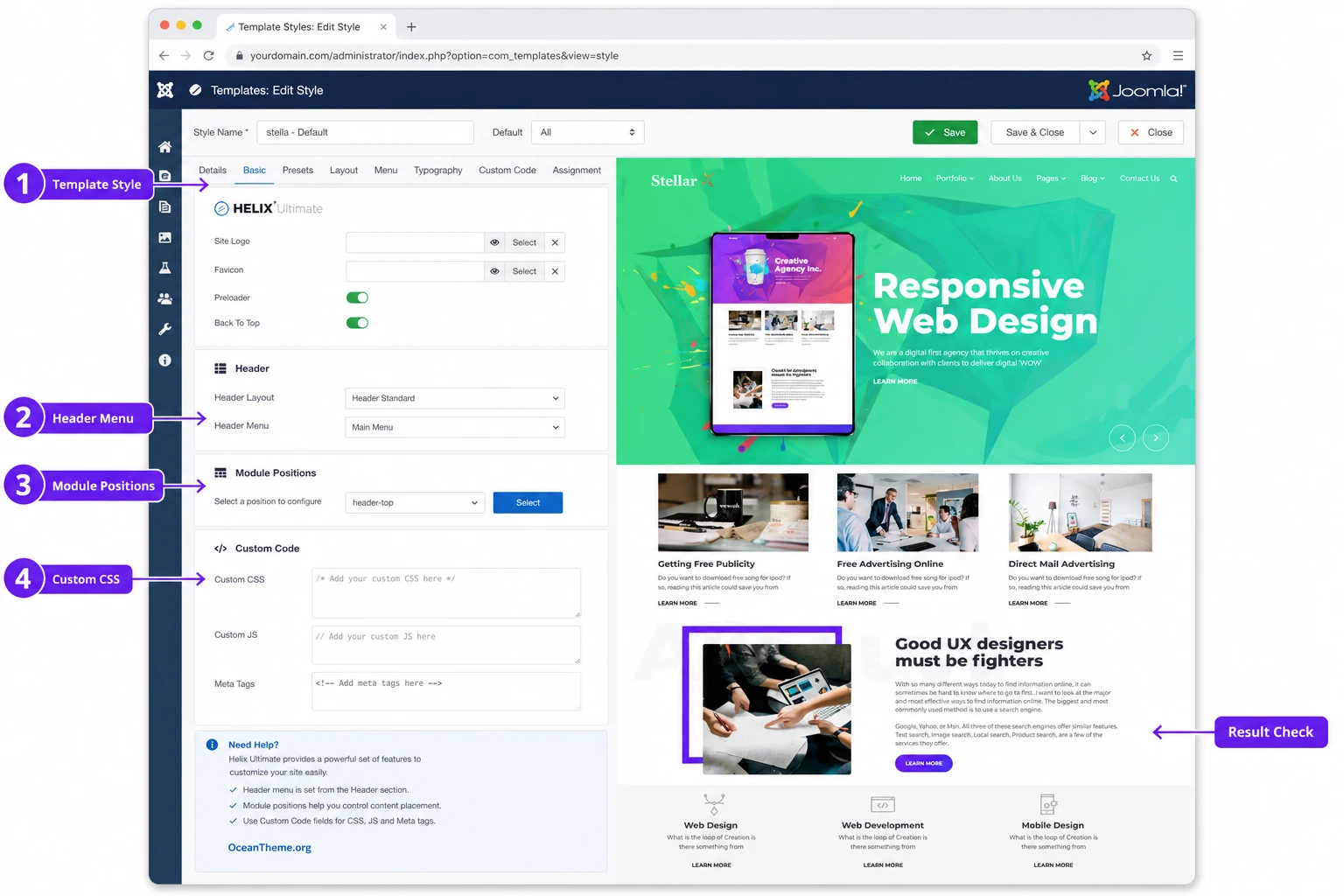Reload the page with refresh icon
The image size is (1344, 896).
(208, 55)
